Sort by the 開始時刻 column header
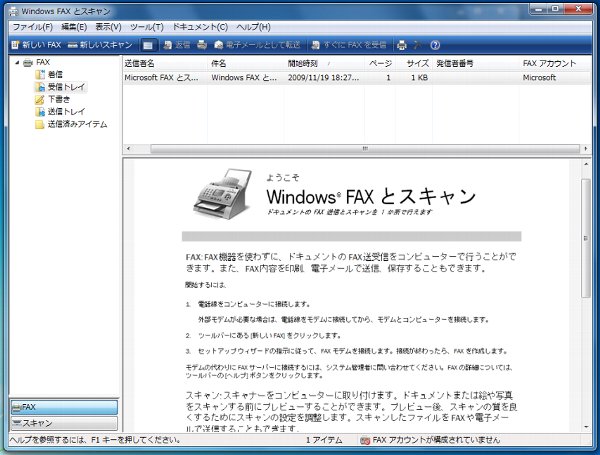 pyautogui.click(x=324, y=63)
